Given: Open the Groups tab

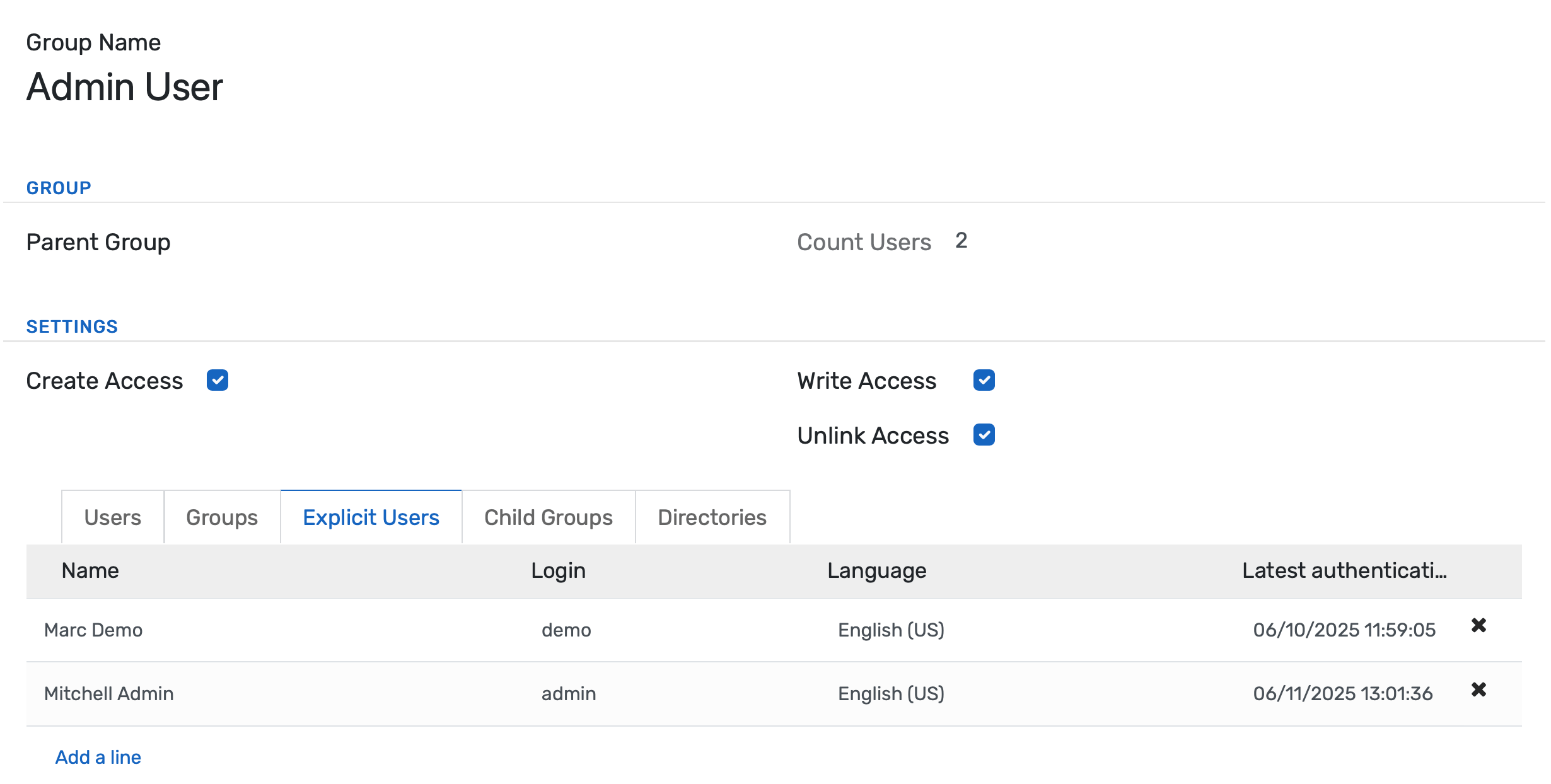Looking at the screenshot, I should [x=221, y=517].
